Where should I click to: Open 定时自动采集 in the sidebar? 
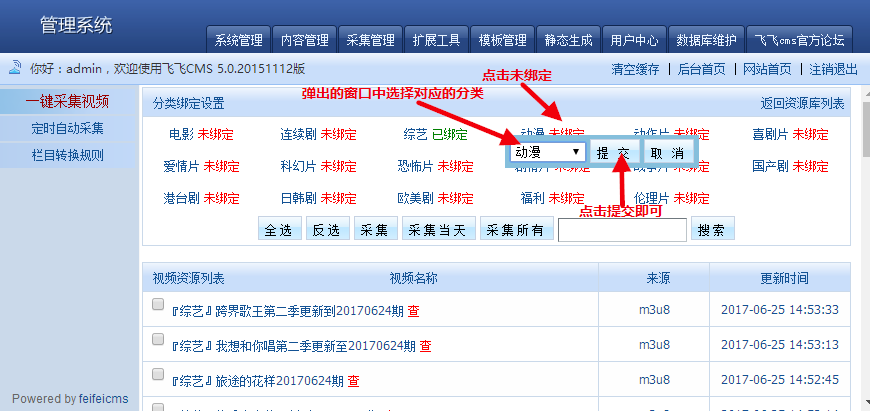[x=67, y=128]
